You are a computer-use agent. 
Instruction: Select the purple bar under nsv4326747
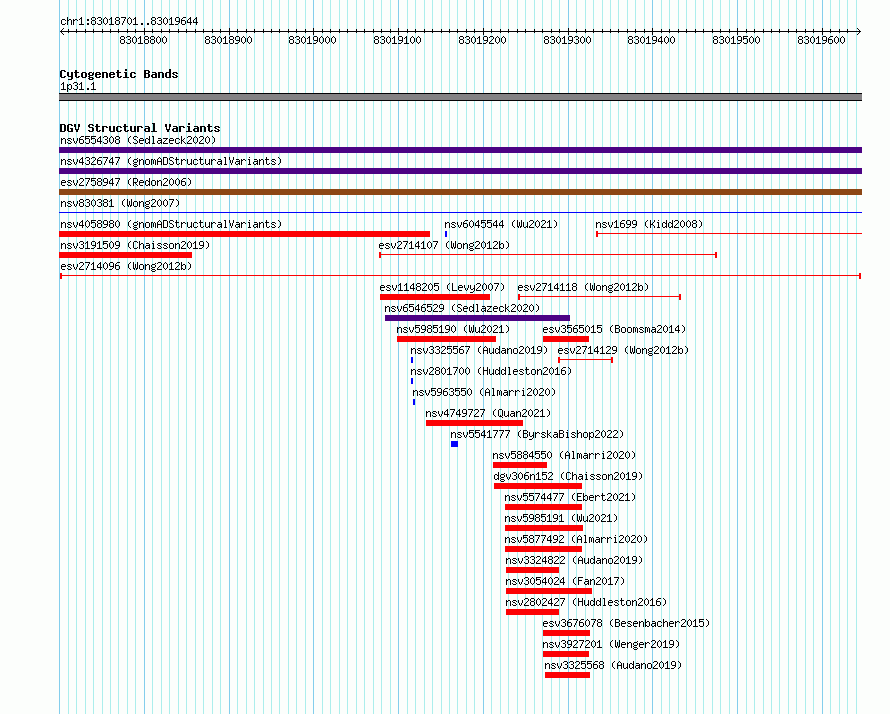click(x=460, y=171)
